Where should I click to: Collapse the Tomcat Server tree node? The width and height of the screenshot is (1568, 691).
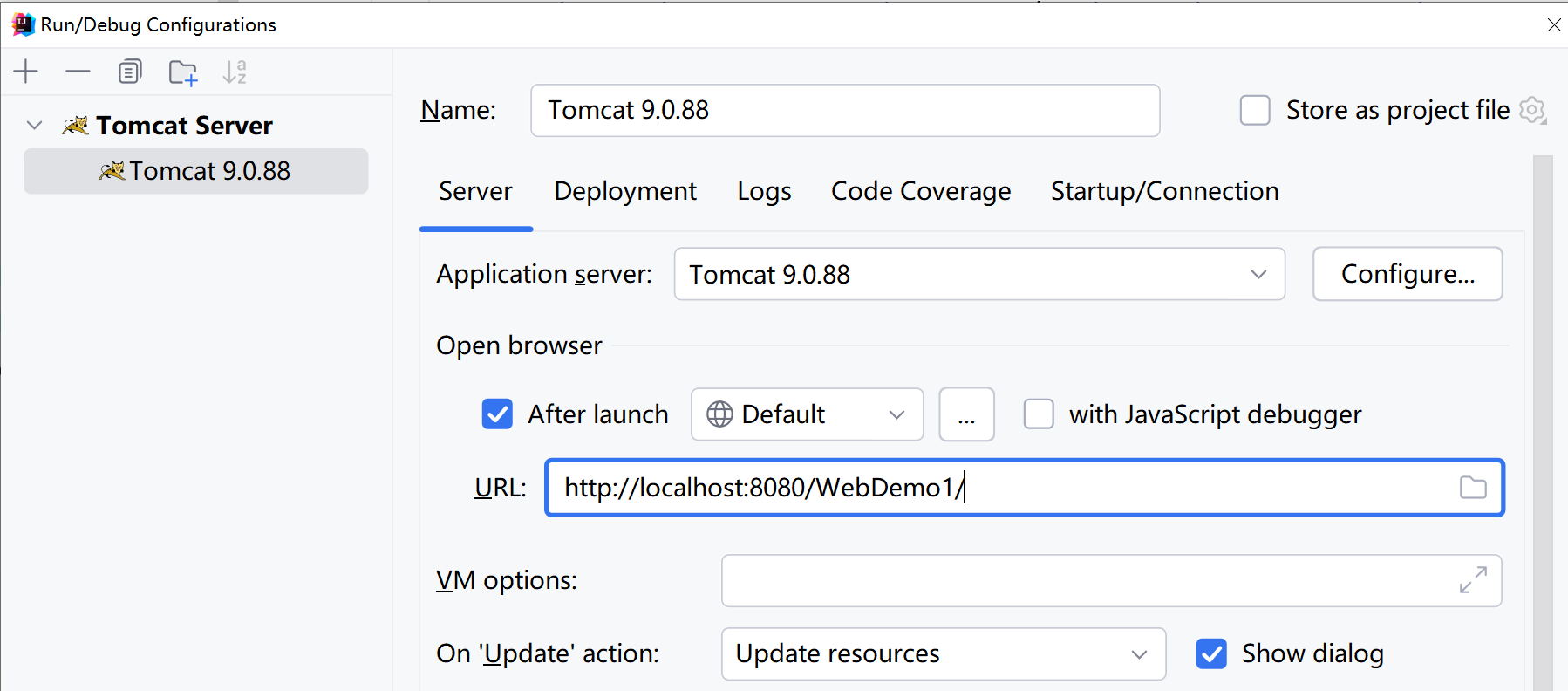[x=35, y=126]
